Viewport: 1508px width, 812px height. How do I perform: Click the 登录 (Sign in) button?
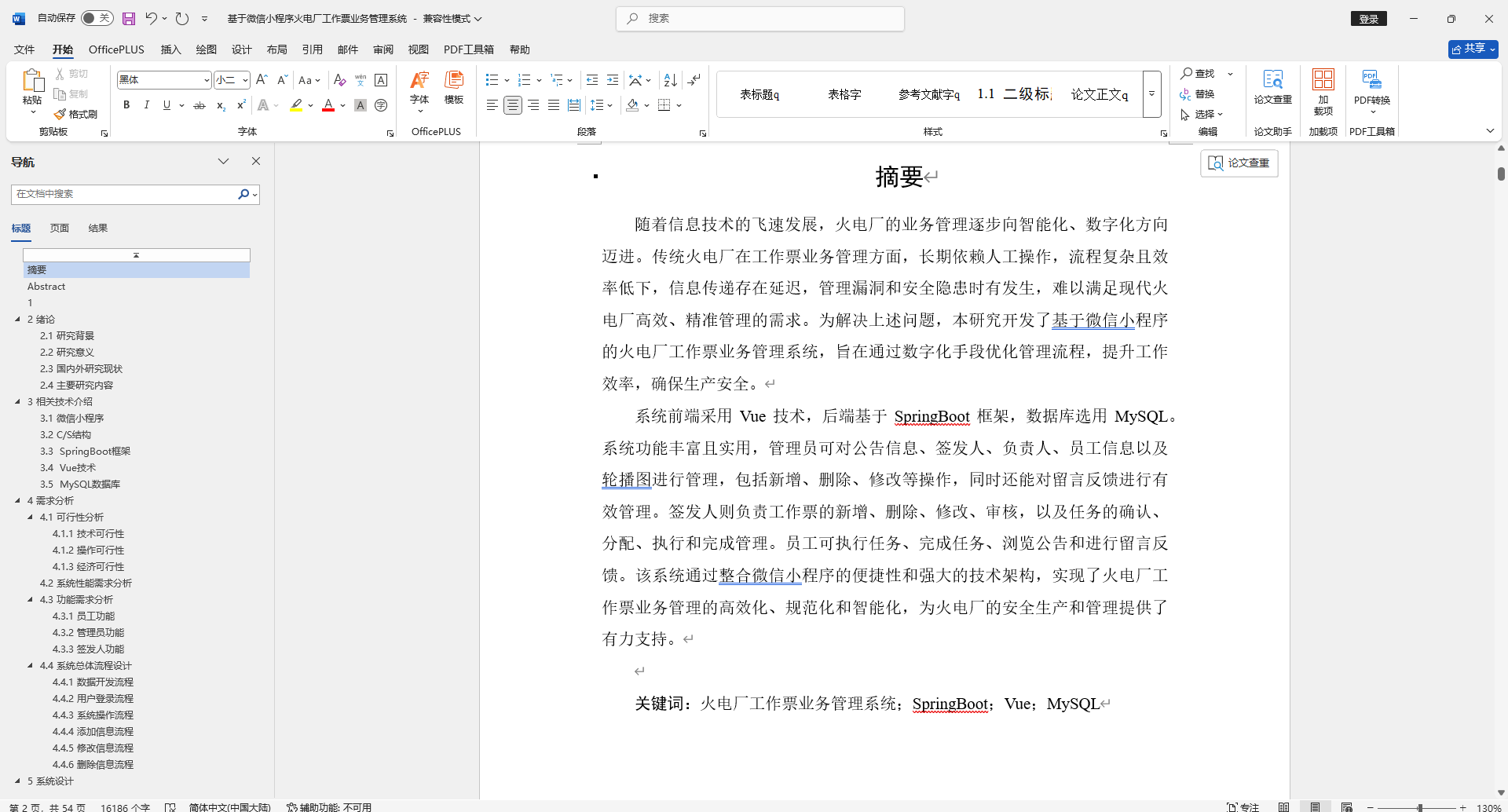tap(1369, 18)
